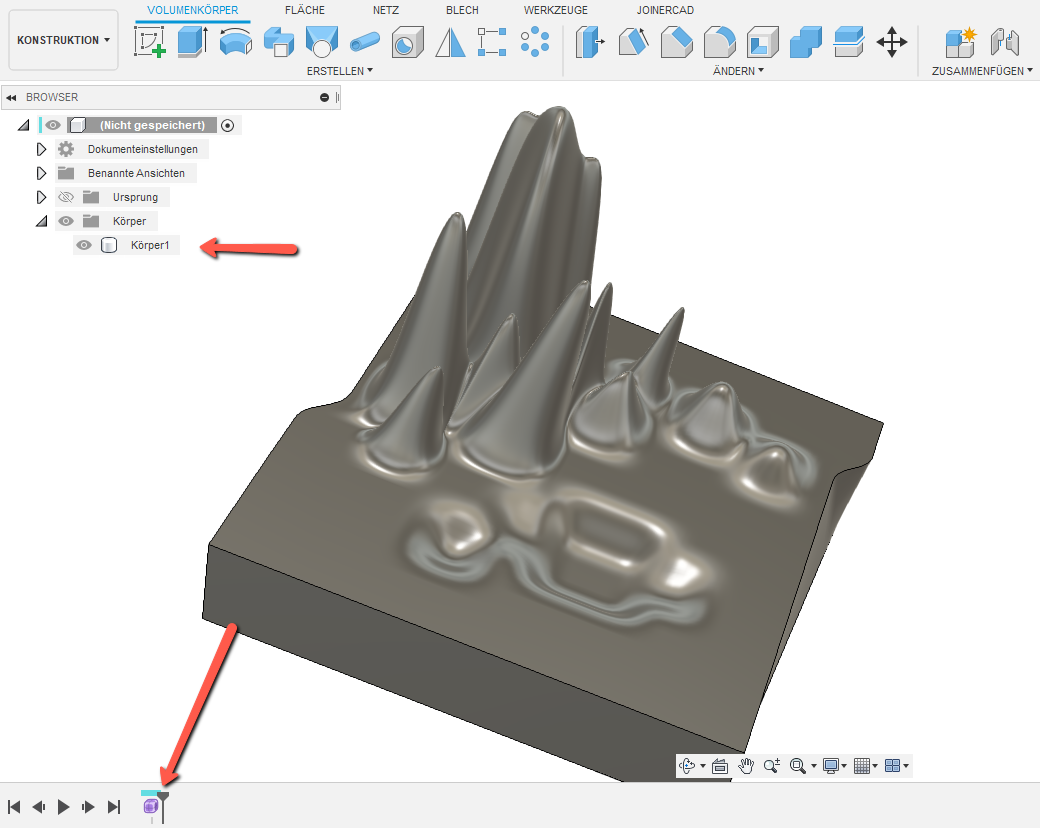Select the Rectangular Pattern tool
Image resolution: width=1040 pixels, height=828 pixels.
[492, 42]
